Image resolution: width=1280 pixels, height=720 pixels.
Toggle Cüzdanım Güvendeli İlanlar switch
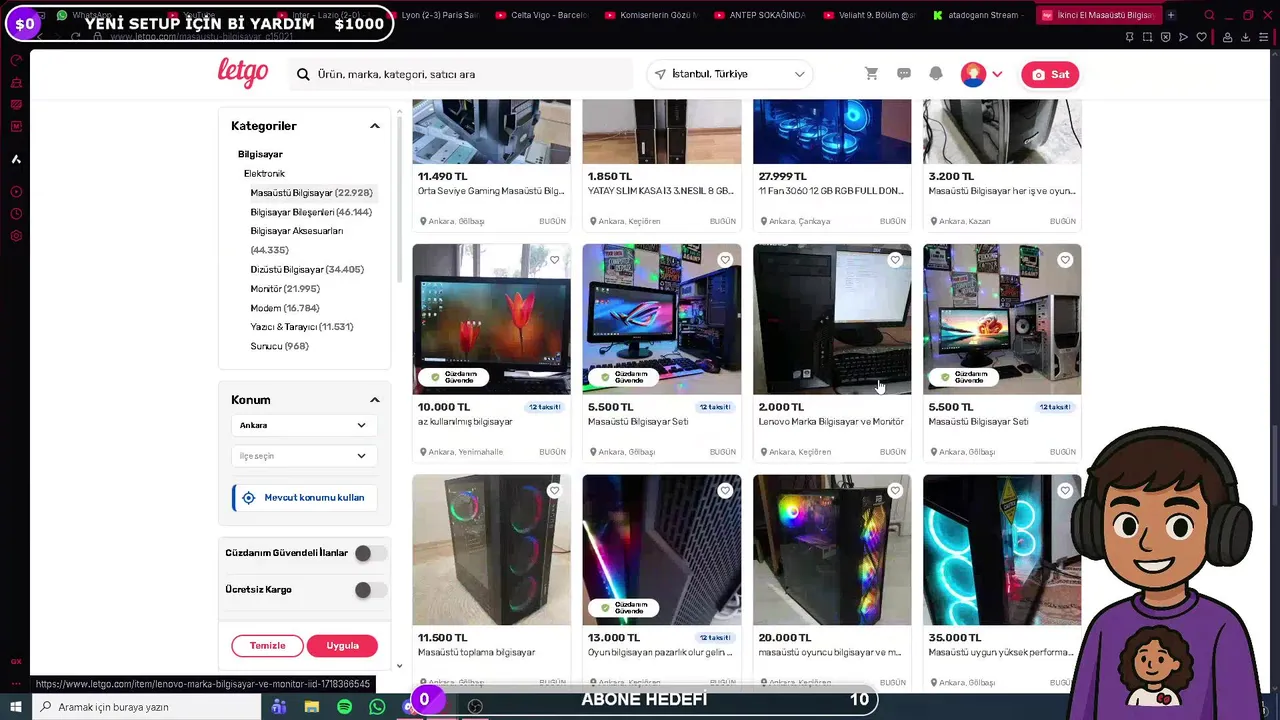370,553
